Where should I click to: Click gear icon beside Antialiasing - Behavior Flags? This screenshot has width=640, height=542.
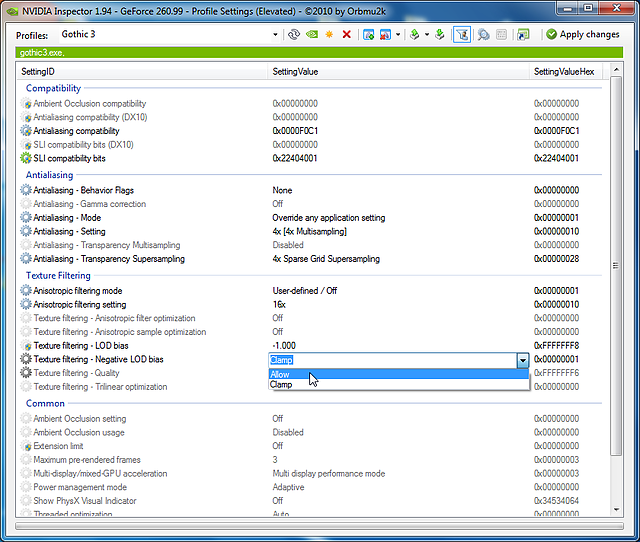point(26,190)
